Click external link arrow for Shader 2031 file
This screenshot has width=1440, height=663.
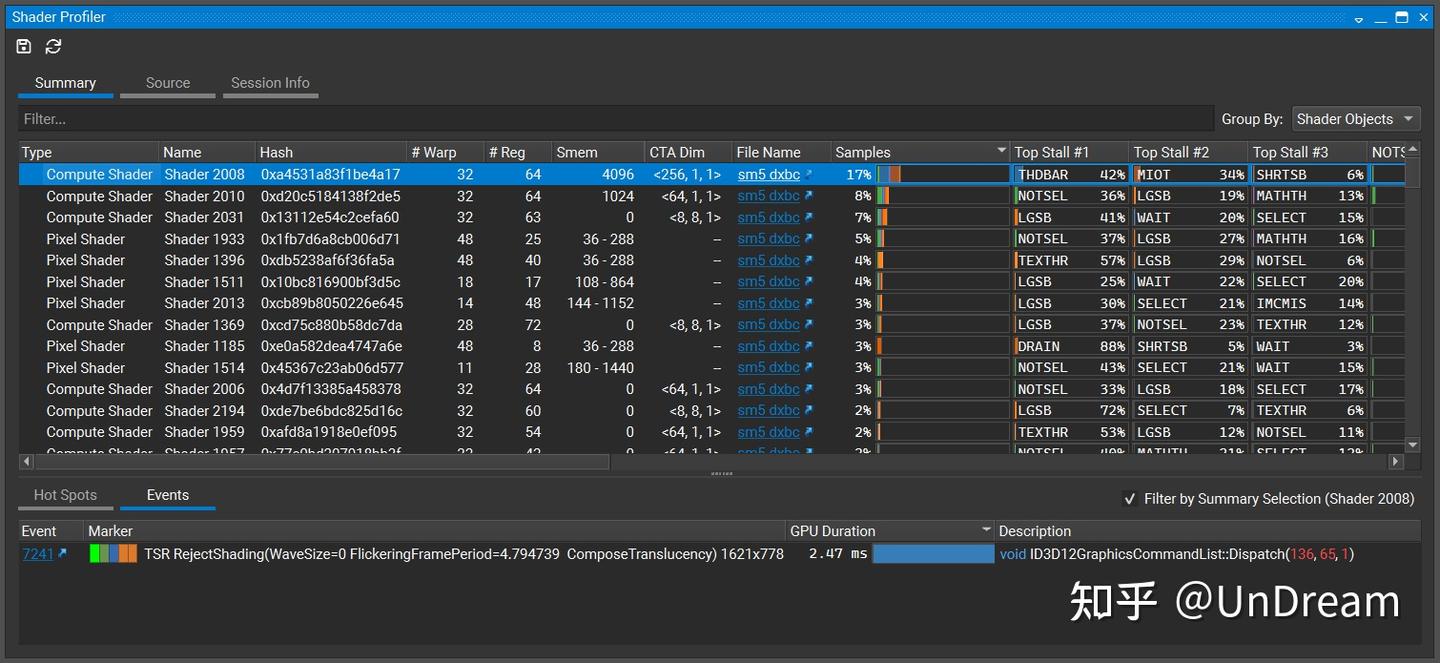(809, 217)
